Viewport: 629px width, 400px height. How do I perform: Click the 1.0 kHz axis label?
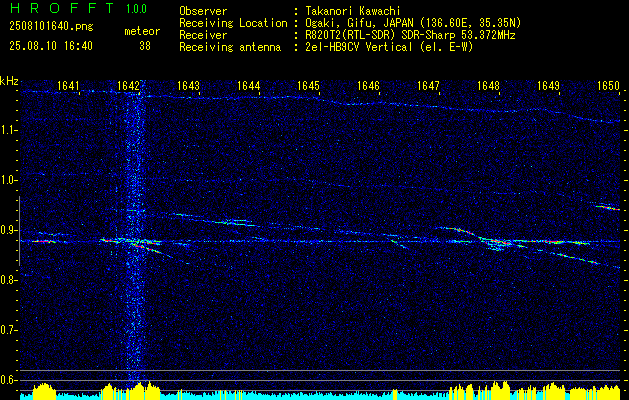(x=8, y=180)
